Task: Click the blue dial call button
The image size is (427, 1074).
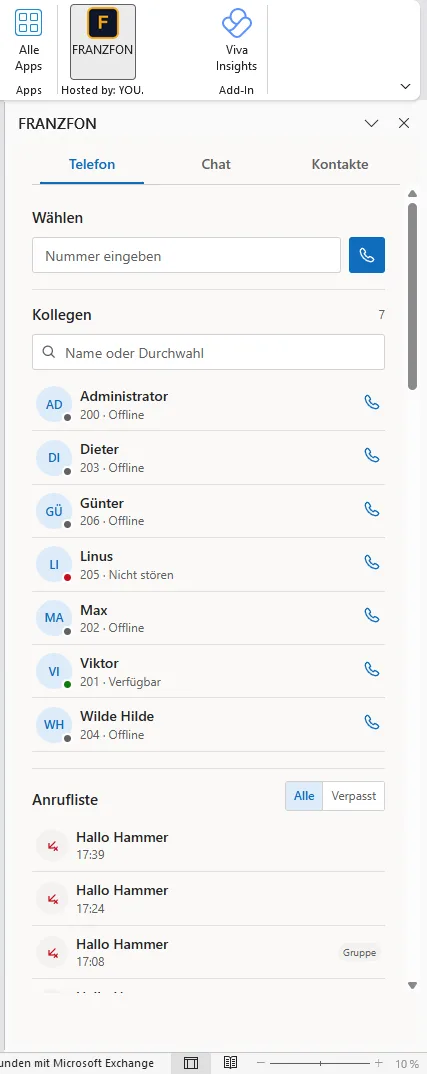Action: tap(367, 255)
